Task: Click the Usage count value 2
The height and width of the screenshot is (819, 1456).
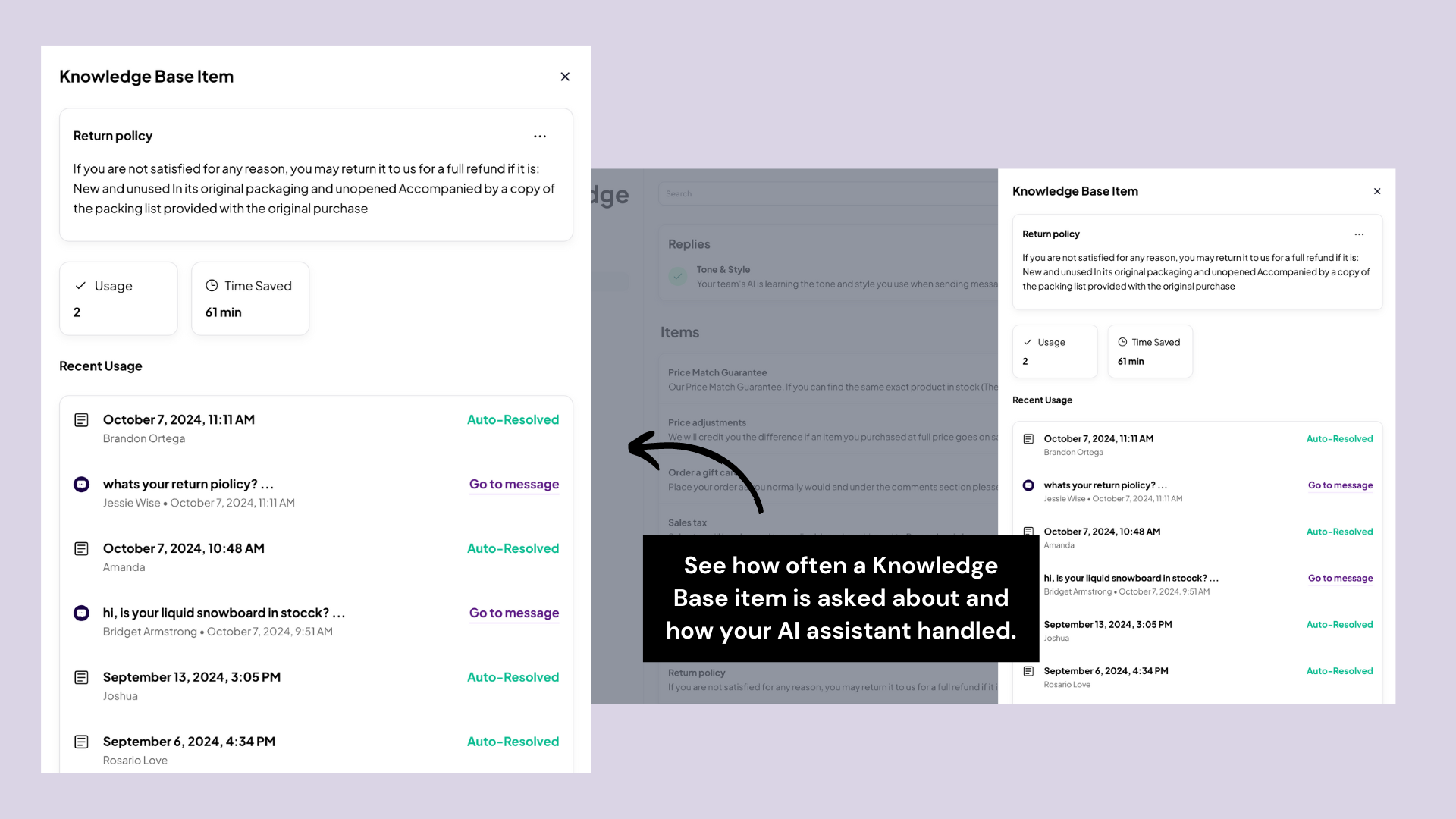Action: 78,311
